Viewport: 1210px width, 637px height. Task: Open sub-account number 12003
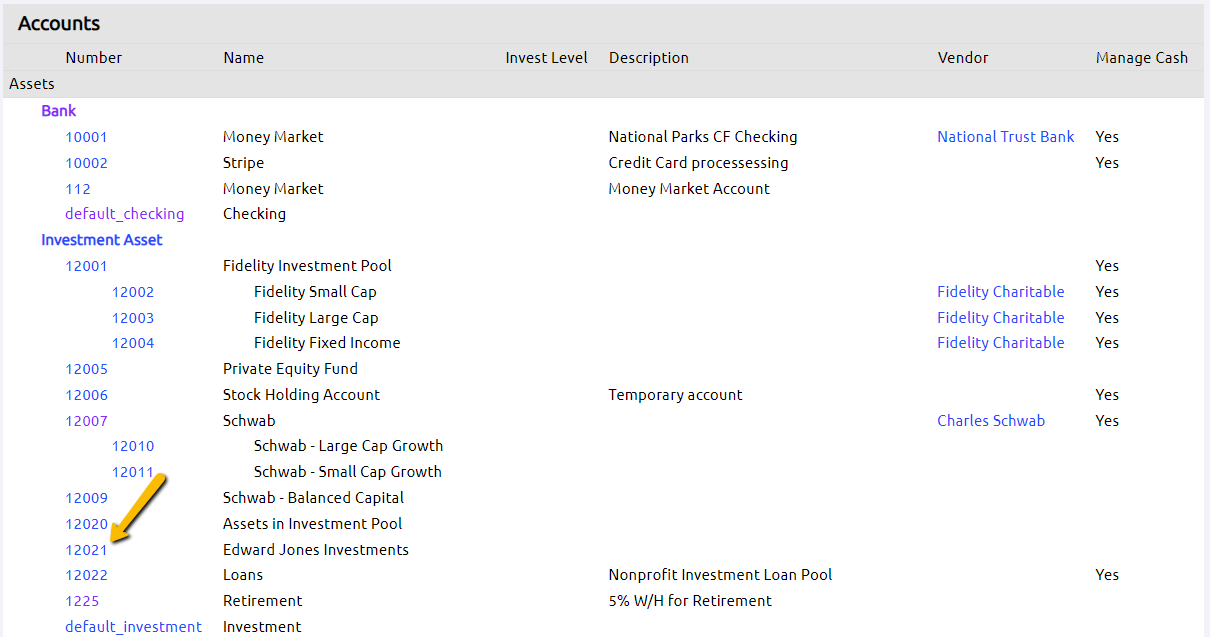coord(133,318)
